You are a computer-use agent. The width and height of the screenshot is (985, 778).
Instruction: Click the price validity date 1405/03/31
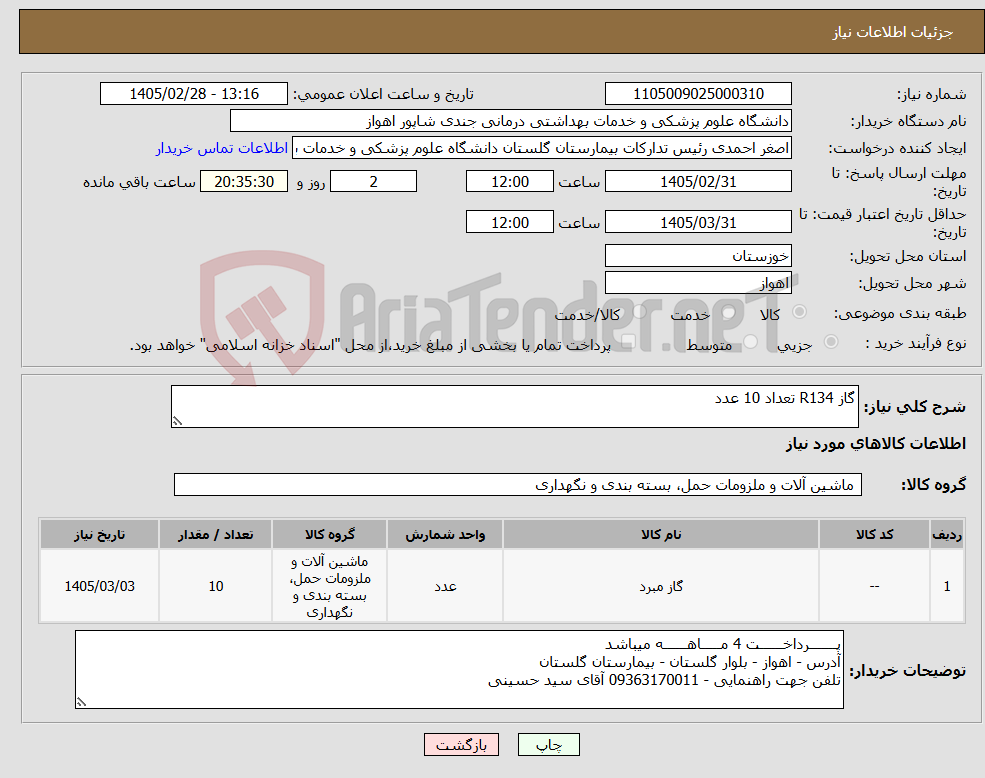tap(698, 222)
